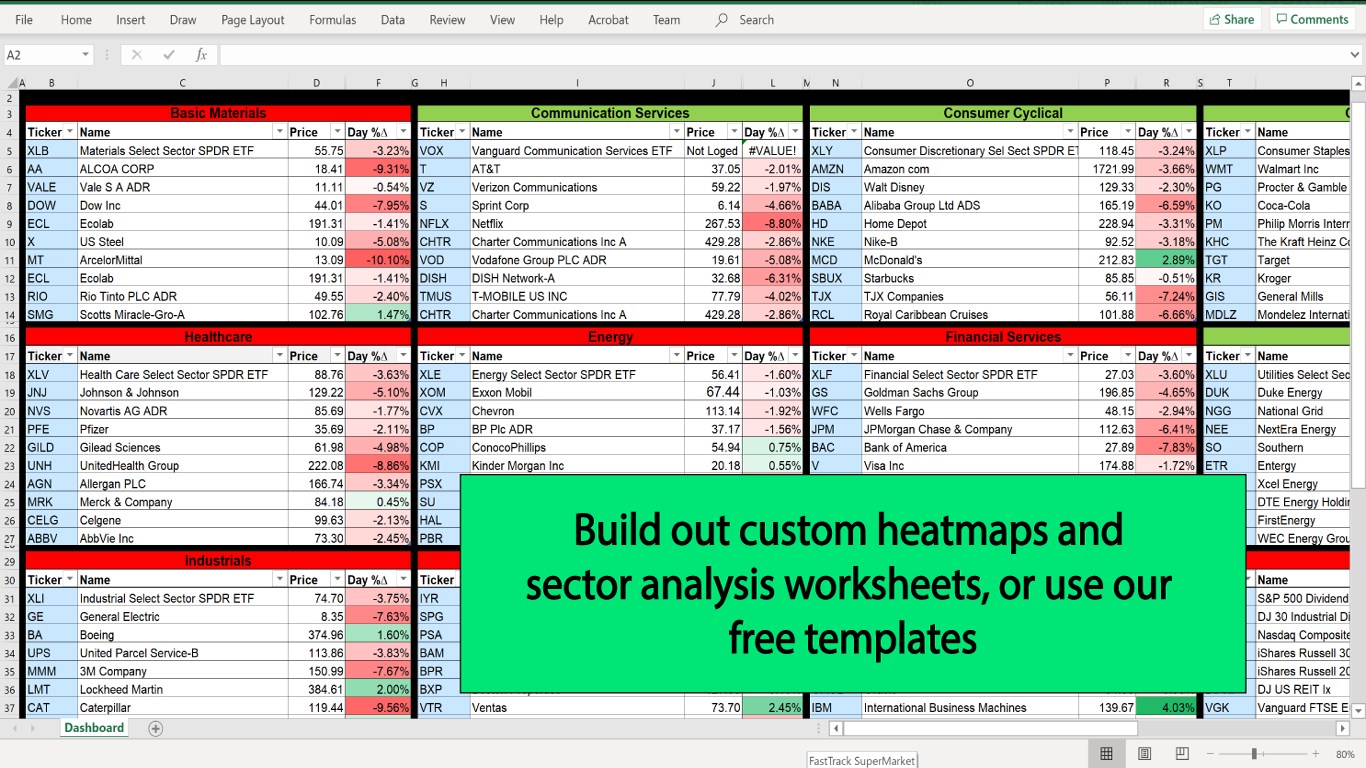The height and width of the screenshot is (768, 1366).
Task: Open Name filter under Energy
Action: [x=676, y=356]
